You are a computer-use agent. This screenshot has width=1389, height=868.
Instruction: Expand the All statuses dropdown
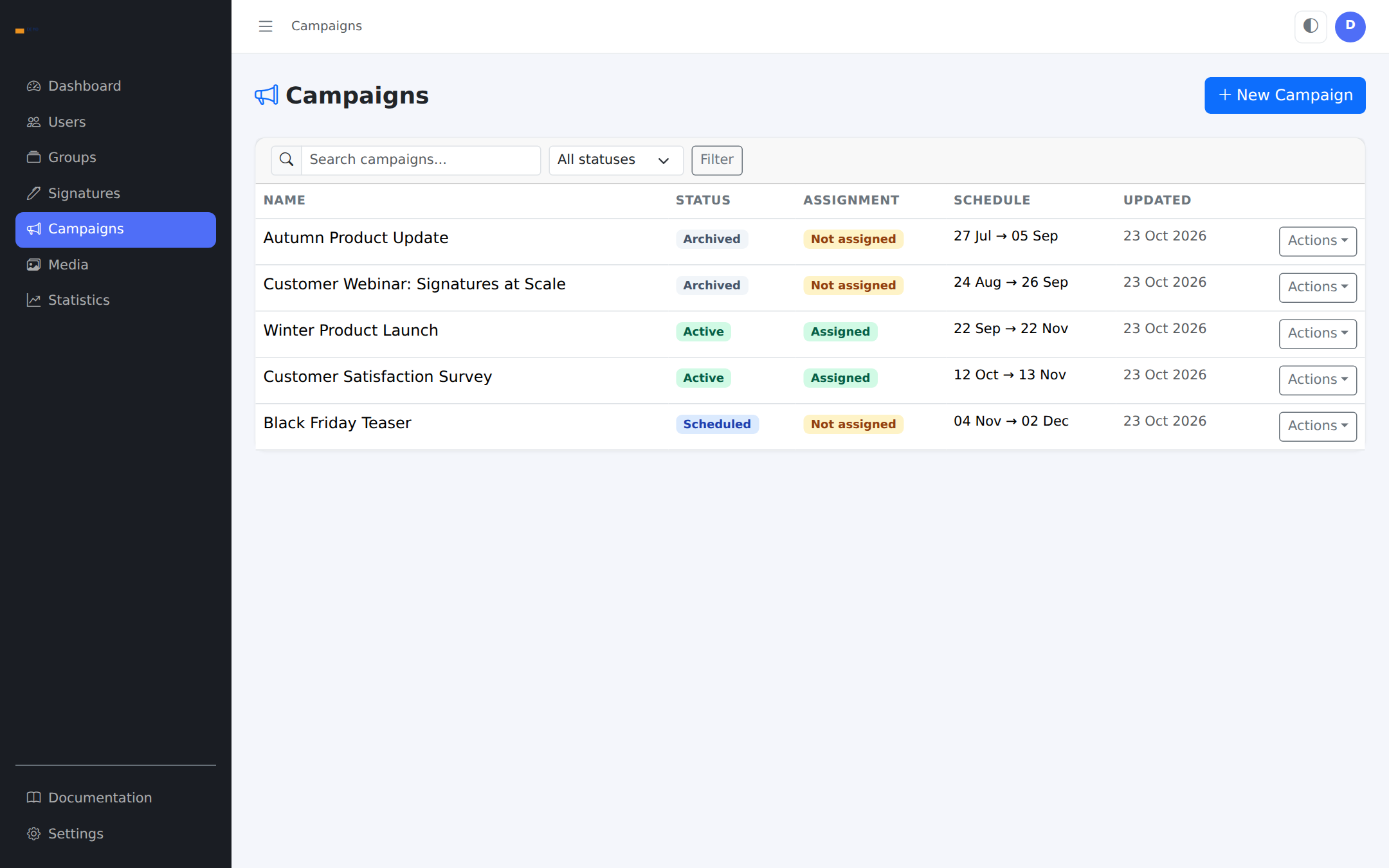coord(615,160)
